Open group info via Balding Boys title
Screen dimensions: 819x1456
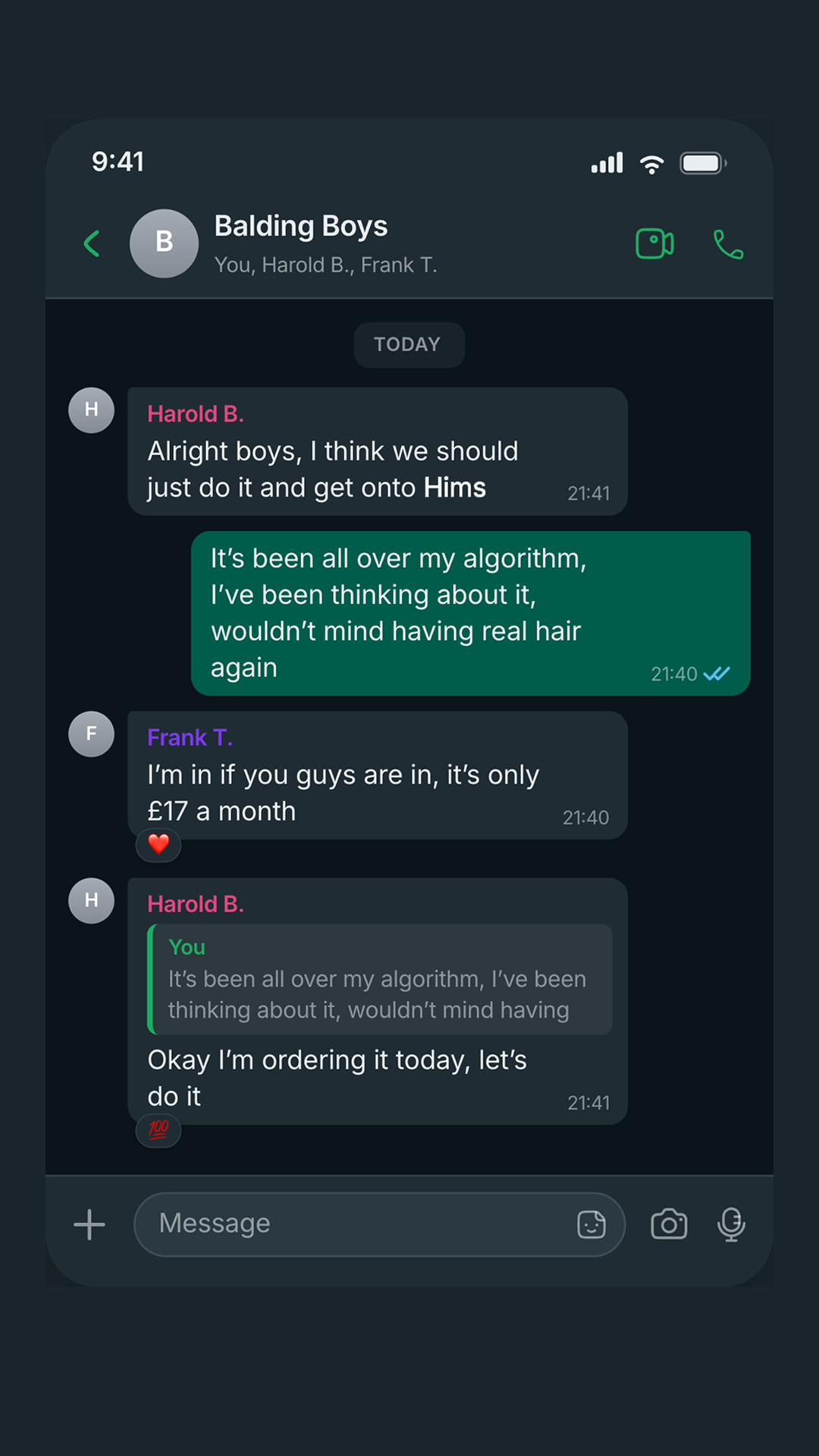301,226
